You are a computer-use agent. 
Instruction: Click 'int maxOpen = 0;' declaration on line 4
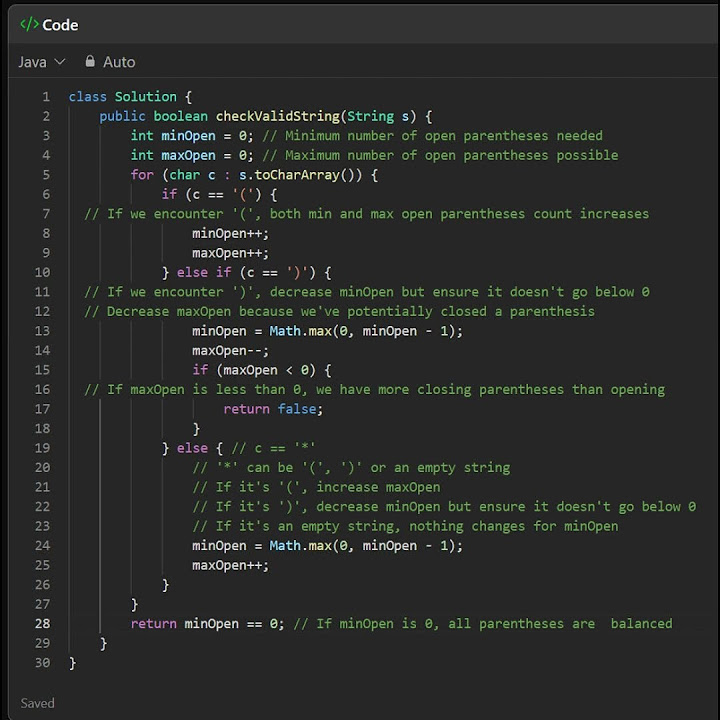192,155
